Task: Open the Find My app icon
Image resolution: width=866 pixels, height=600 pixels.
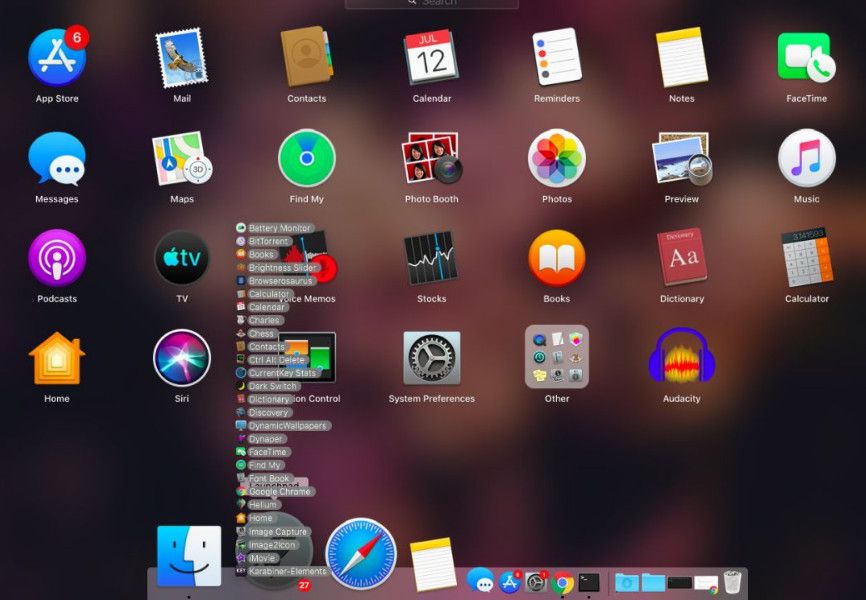Action: (306, 159)
